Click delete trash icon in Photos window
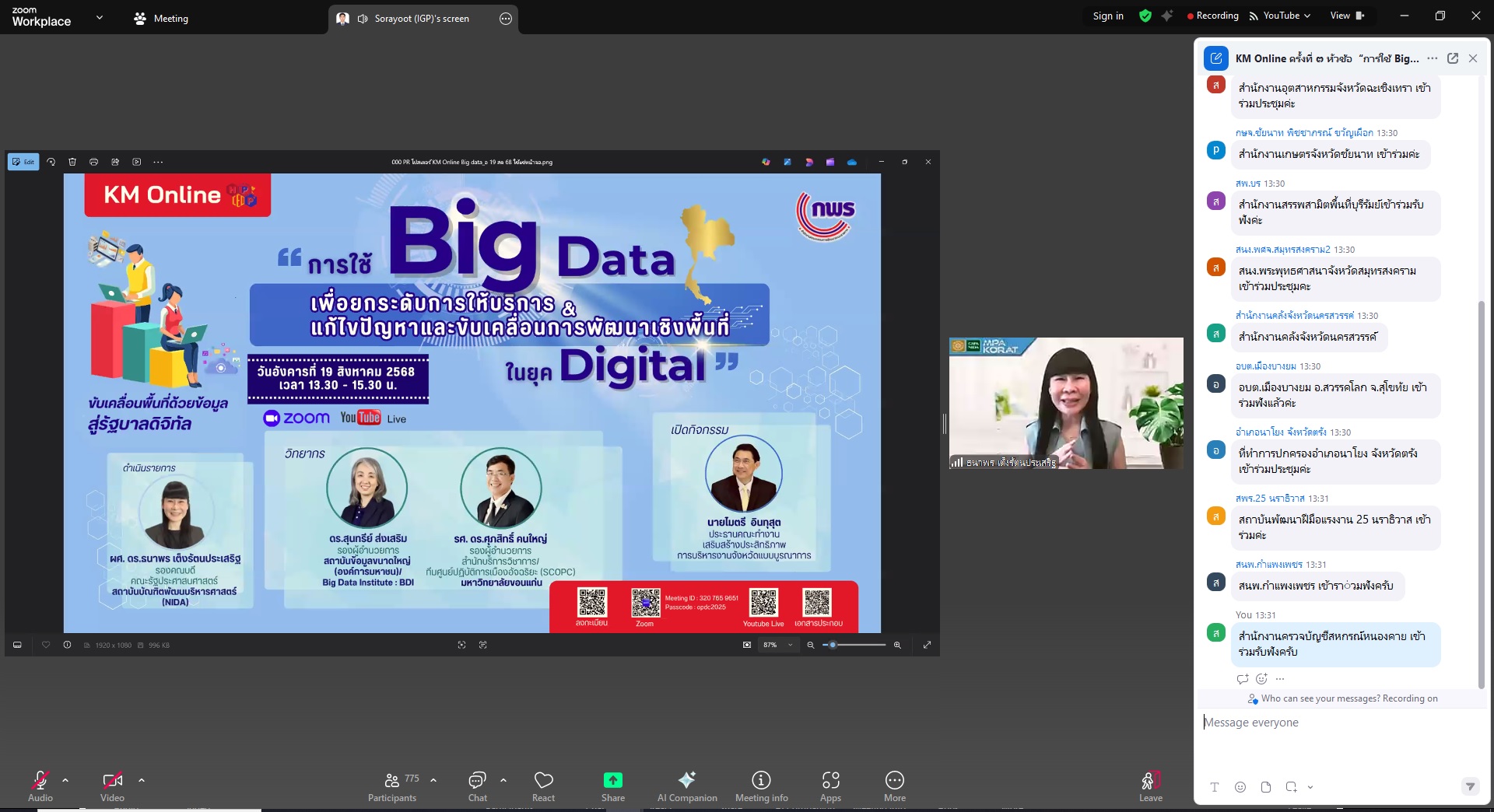 72,162
